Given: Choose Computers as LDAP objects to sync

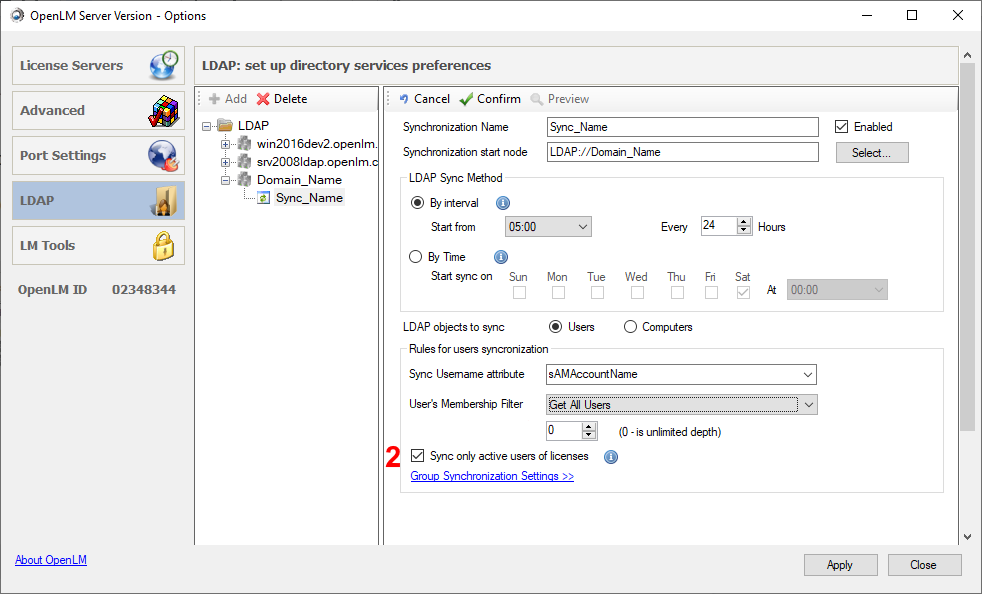Looking at the screenshot, I should (x=630, y=327).
